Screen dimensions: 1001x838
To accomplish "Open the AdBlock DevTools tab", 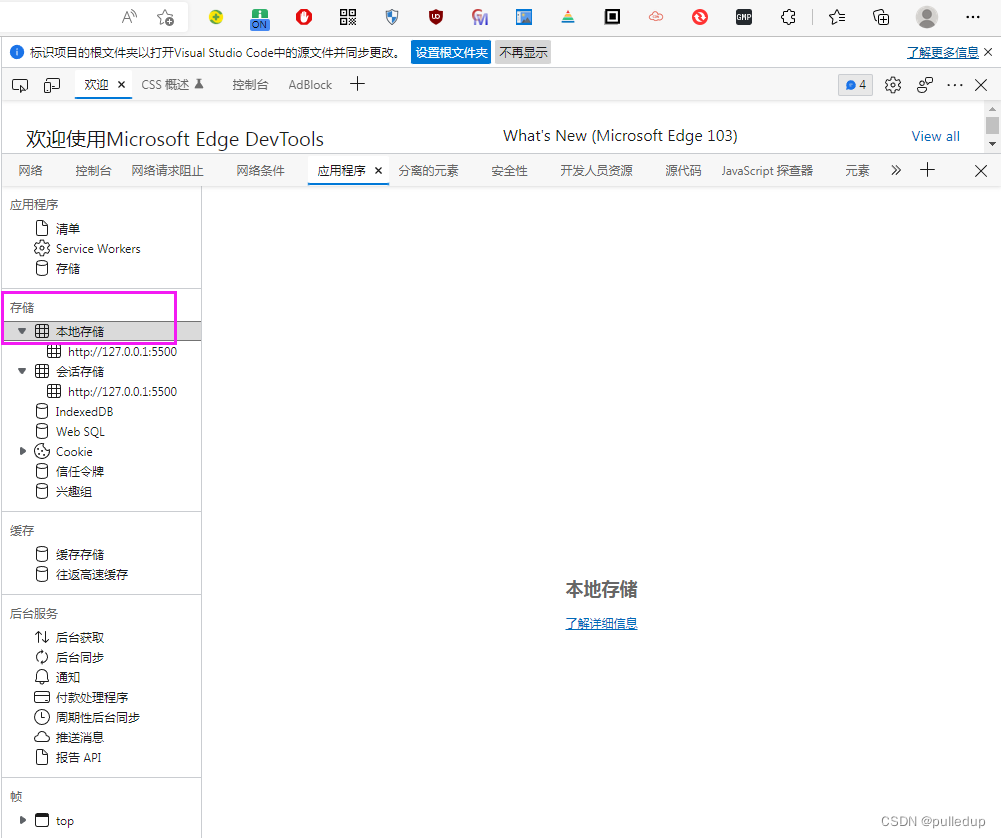I will pos(310,85).
